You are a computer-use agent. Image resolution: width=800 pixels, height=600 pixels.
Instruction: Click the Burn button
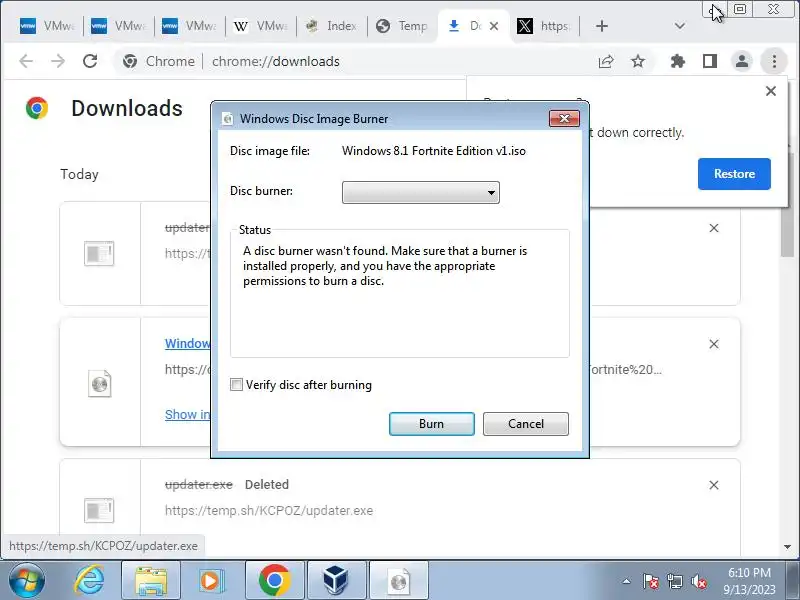tap(432, 424)
